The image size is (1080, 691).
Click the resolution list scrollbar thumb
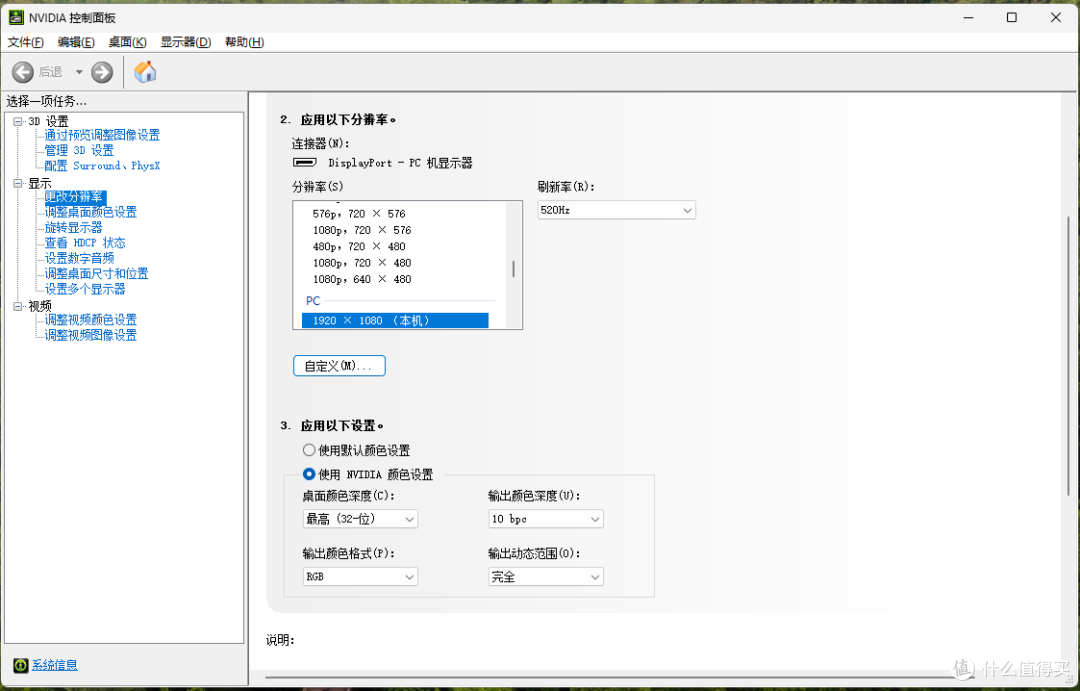(x=513, y=269)
